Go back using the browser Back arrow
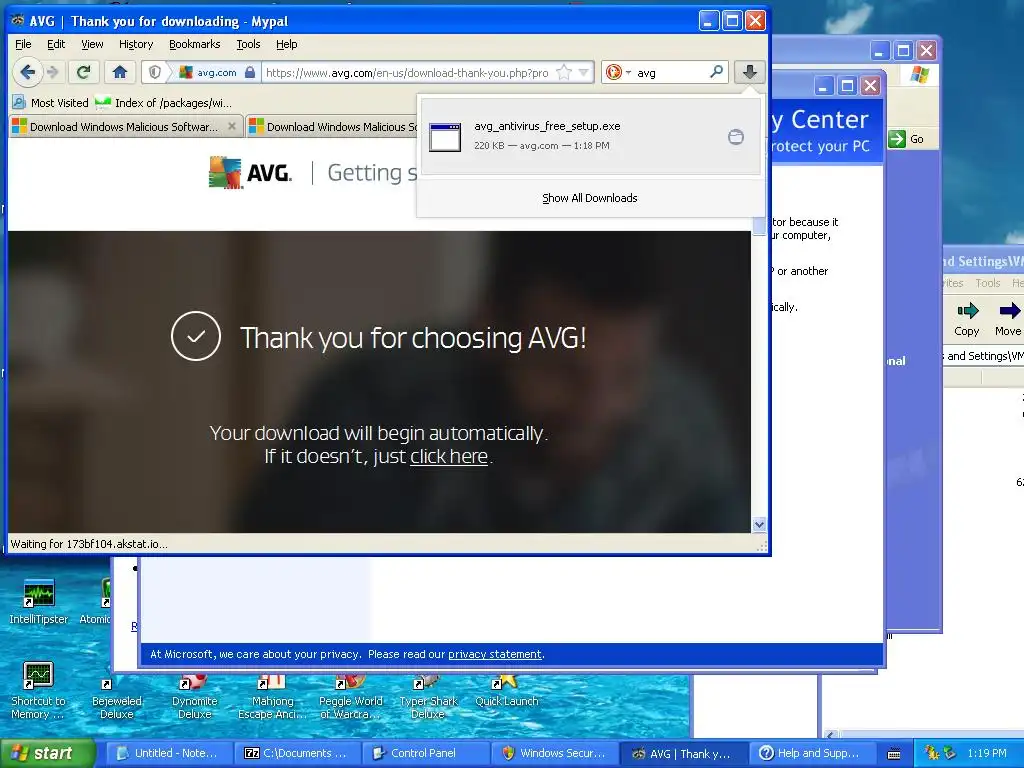 [x=27, y=72]
